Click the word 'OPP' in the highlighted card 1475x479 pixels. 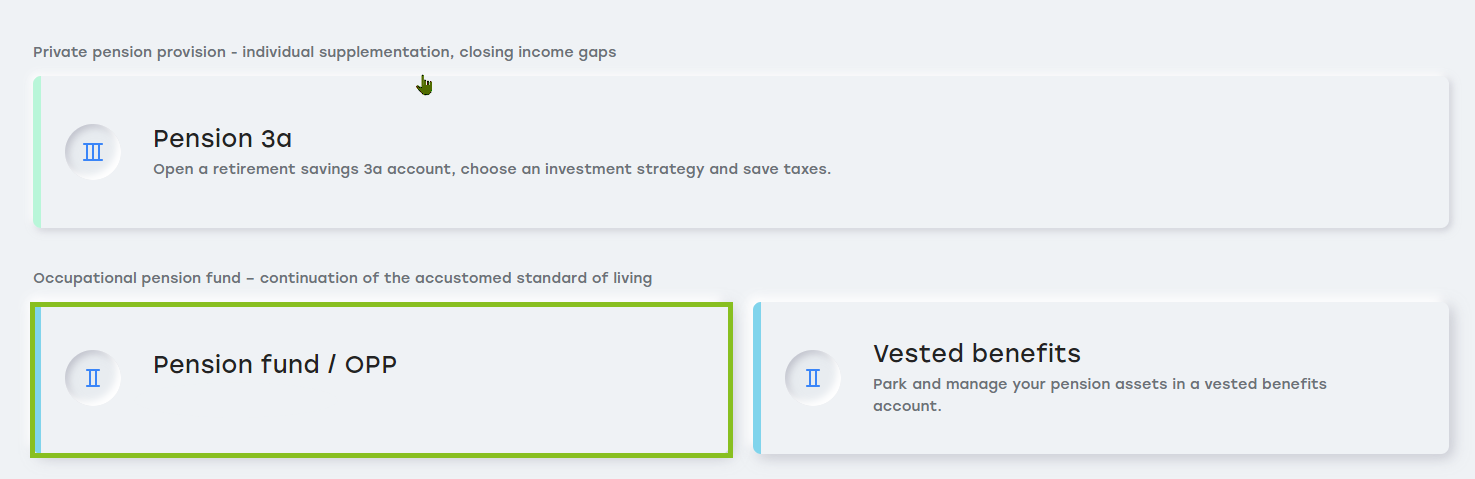click(371, 365)
